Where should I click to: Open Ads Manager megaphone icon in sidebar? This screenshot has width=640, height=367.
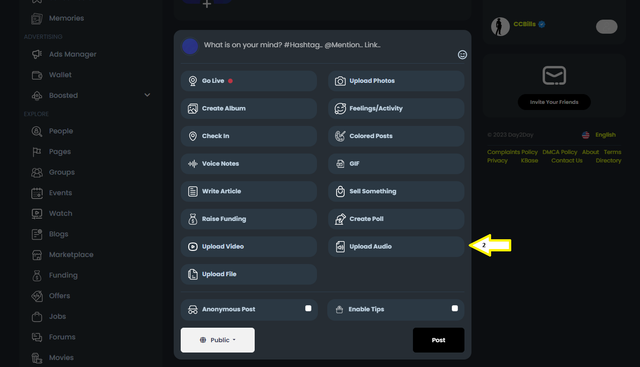click(37, 54)
